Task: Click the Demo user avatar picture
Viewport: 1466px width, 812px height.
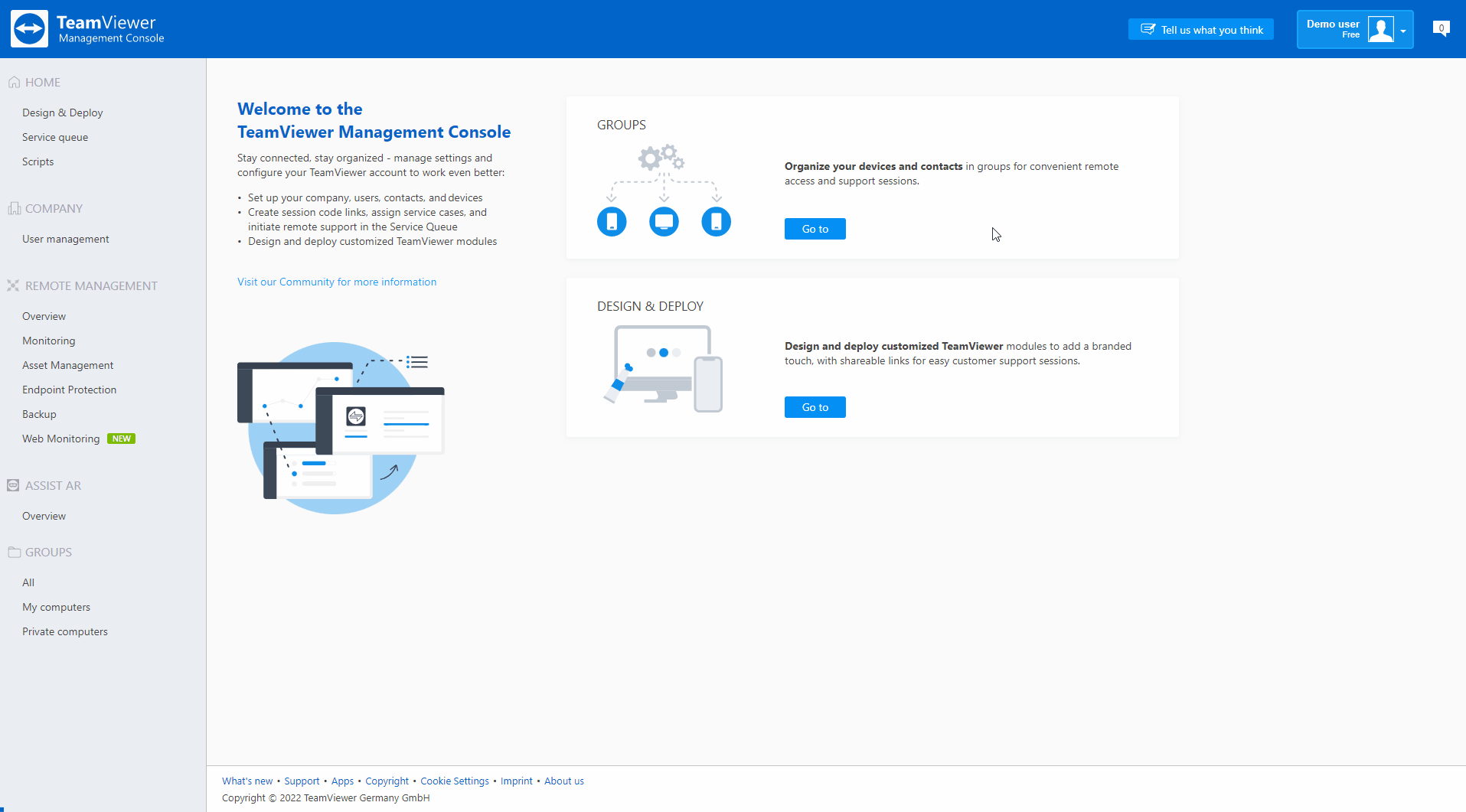Action: point(1380,29)
